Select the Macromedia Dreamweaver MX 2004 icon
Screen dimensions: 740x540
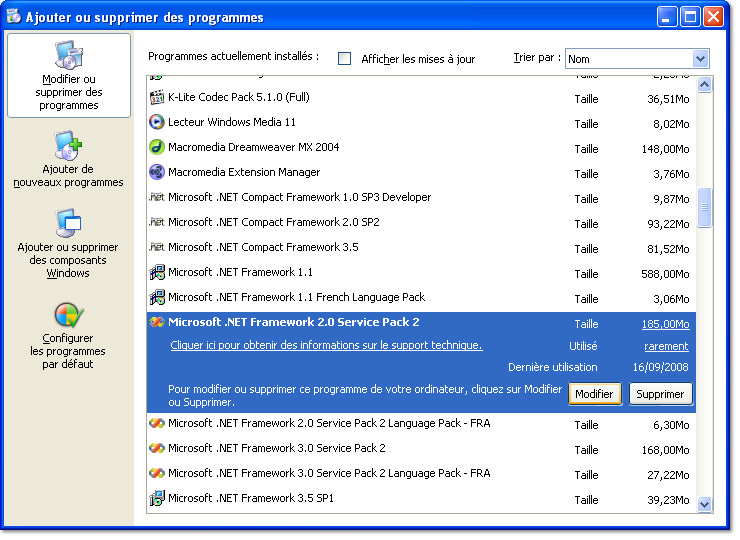click(156, 147)
